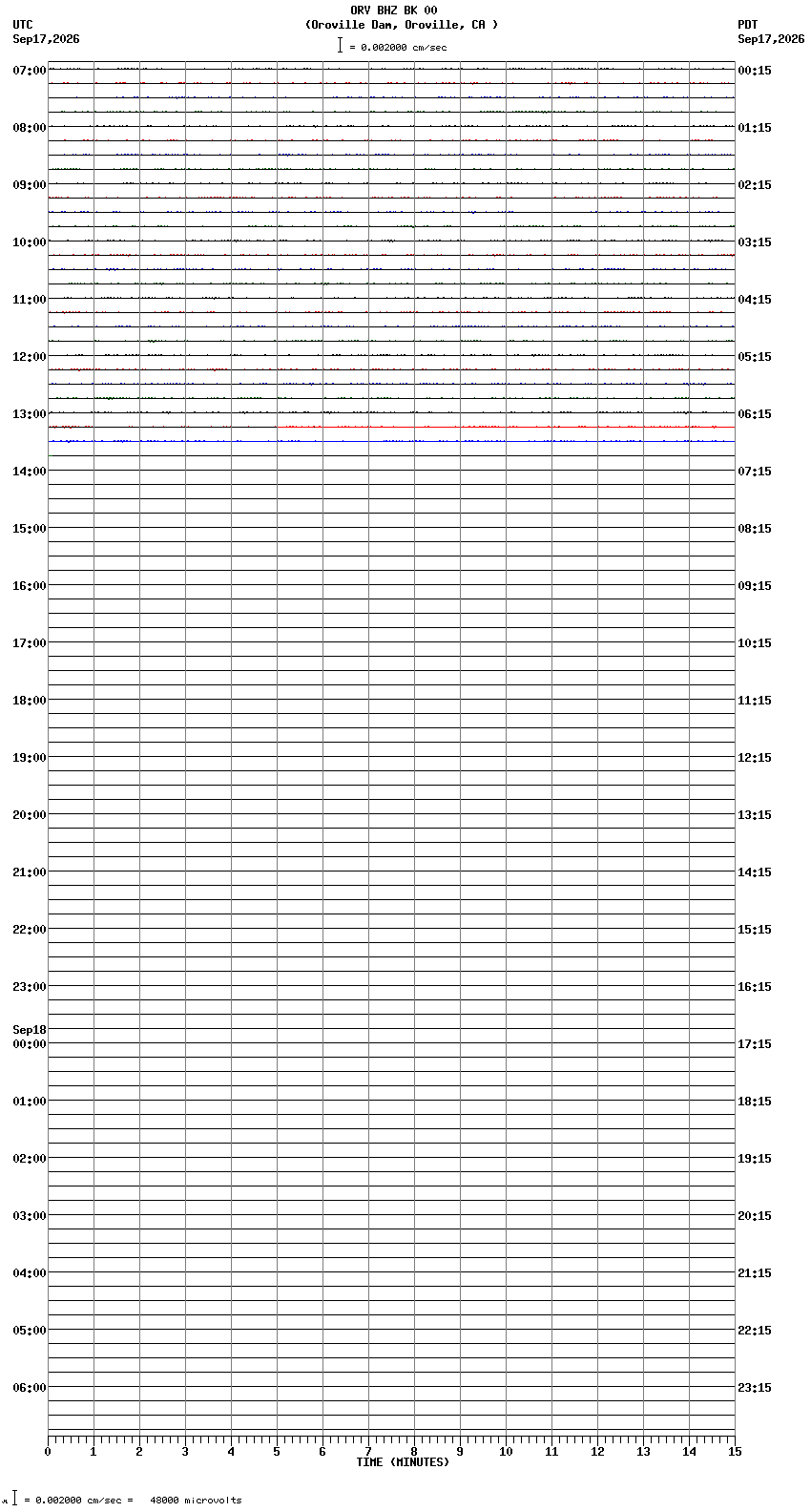This screenshot has height=1512, width=811.
Task: Click the '5' tick on the minutes axis
Action: click(x=277, y=1452)
